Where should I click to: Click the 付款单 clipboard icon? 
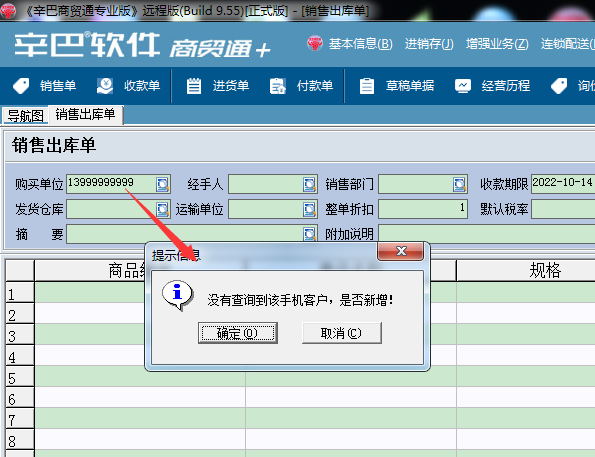(x=278, y=86)
